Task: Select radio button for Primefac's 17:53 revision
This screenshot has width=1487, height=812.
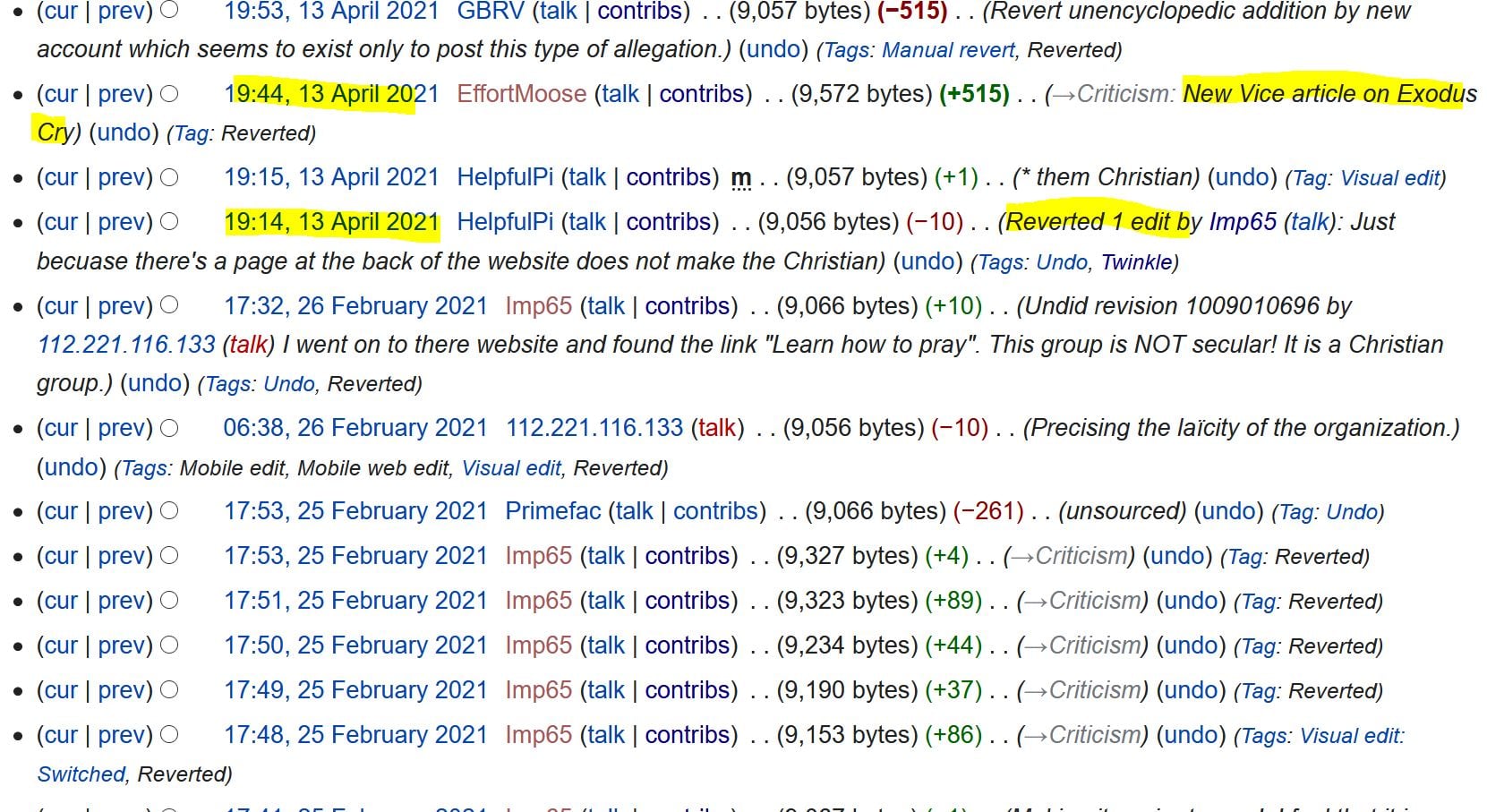Action: point(169,511)
